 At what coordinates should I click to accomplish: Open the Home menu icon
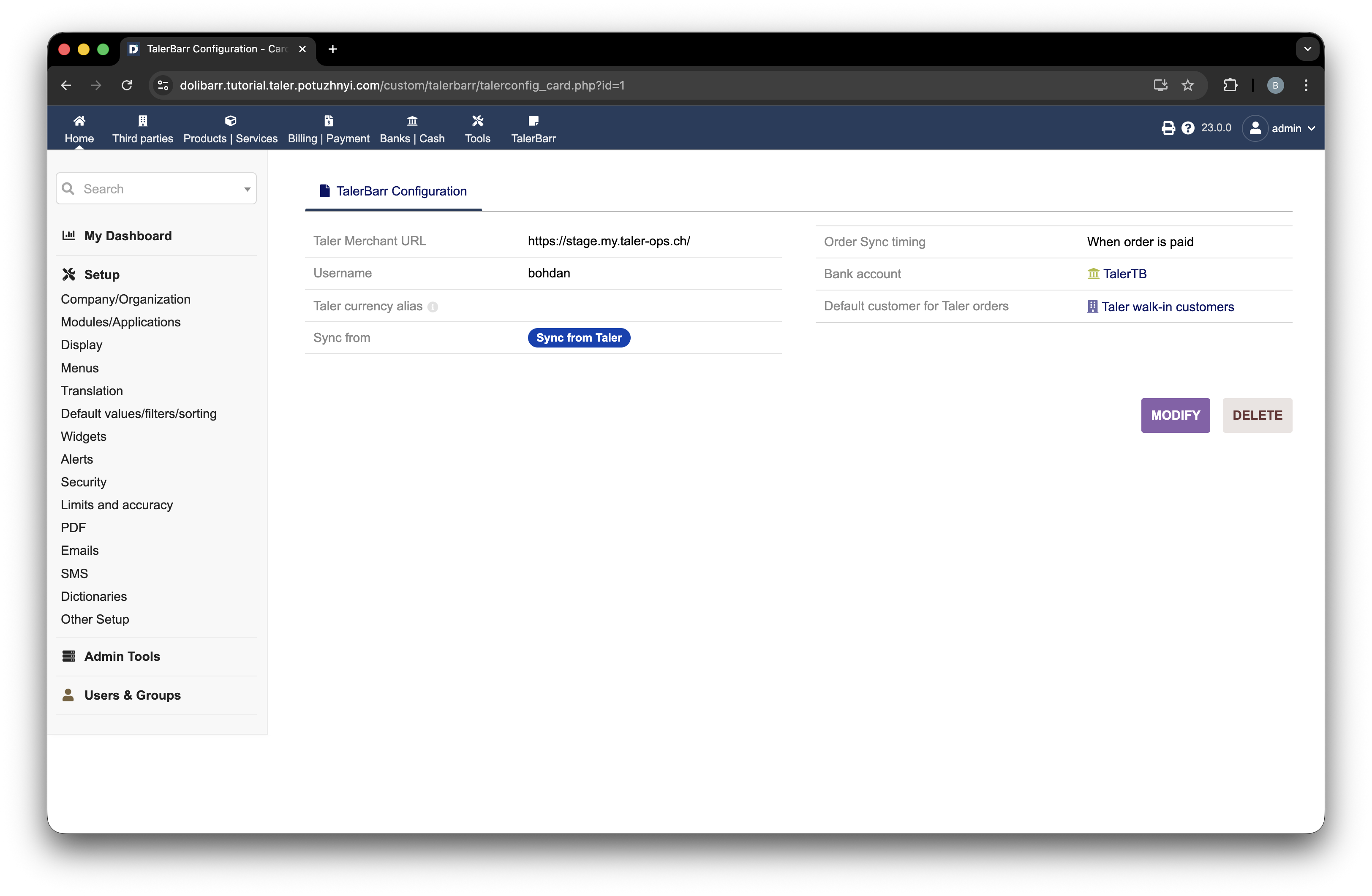(x=79, y=121)
